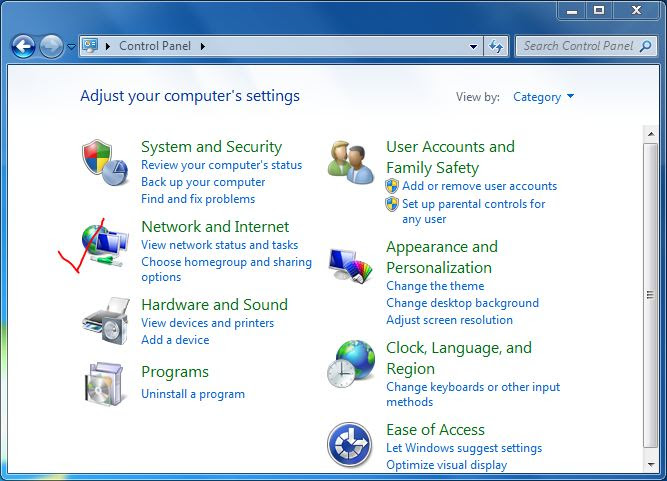Click Review your computer's status

tap(222, 165)
